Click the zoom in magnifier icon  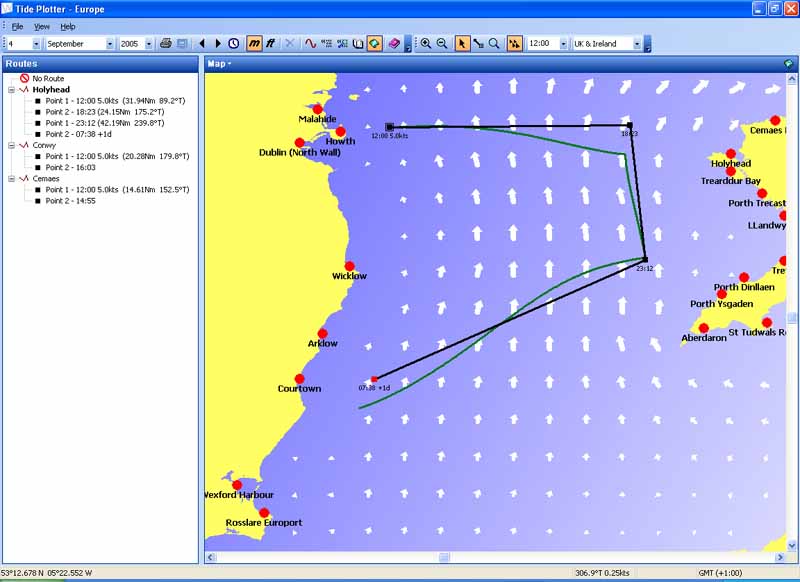click(x=426, y=44)
